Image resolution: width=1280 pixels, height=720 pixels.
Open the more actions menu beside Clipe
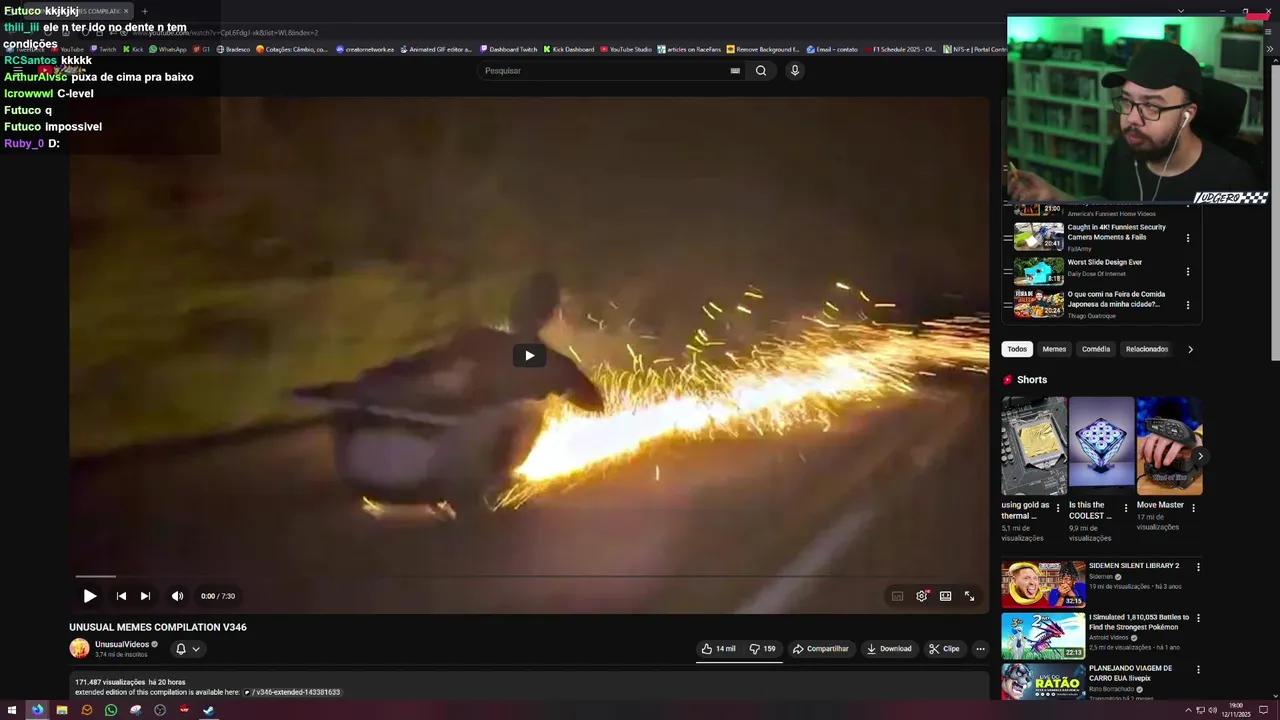click(x=980, y=649)
